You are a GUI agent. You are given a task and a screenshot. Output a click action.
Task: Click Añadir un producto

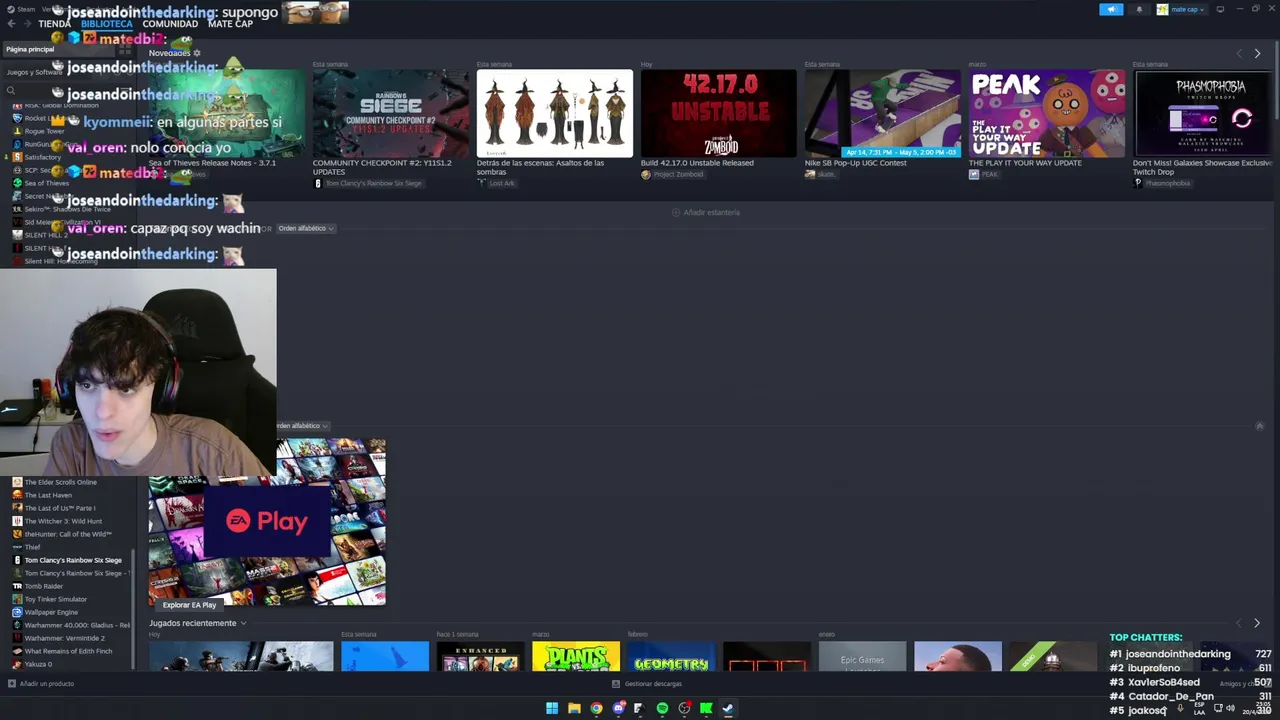tap(41, 684)
